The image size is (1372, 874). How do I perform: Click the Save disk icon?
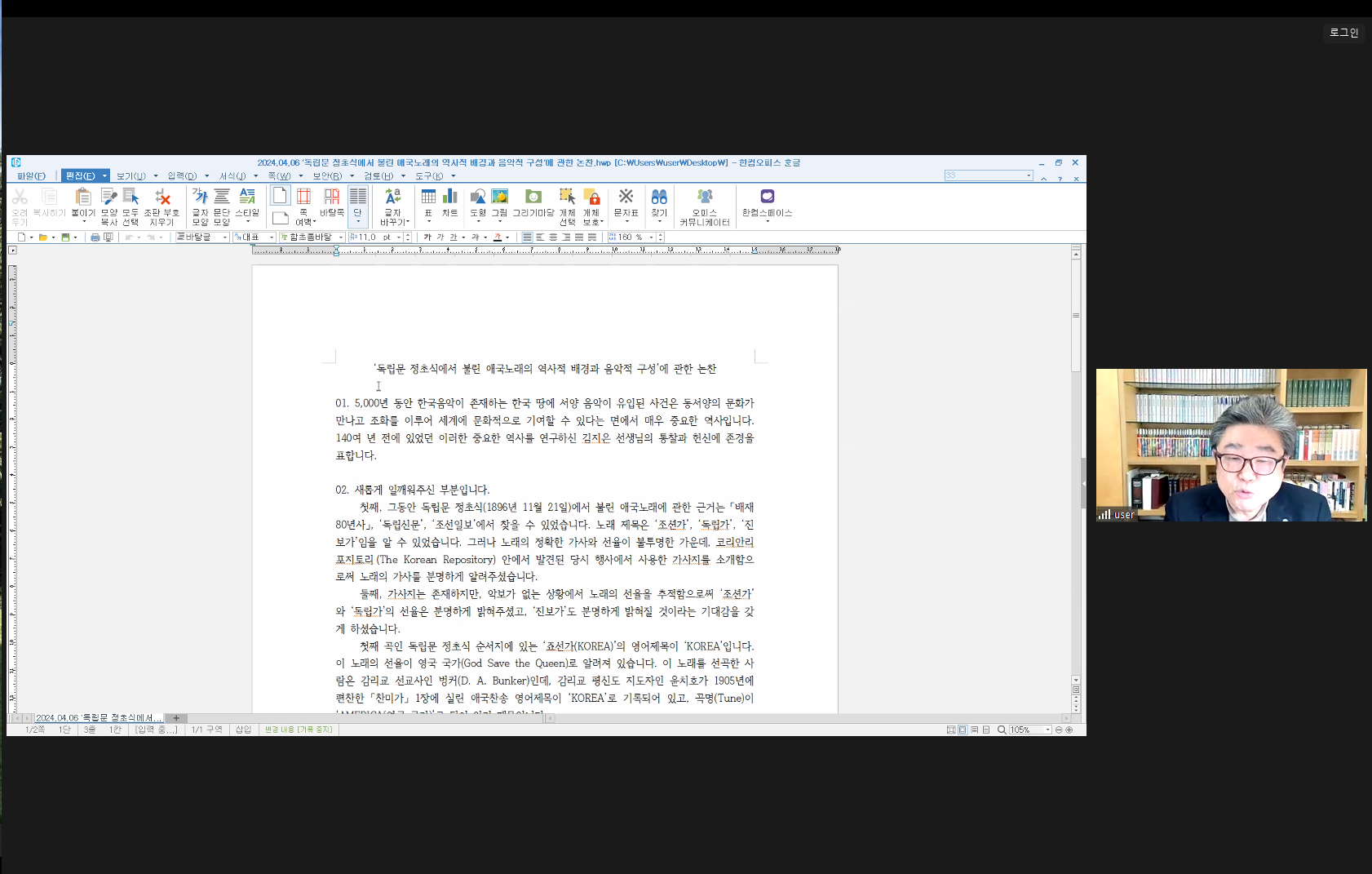pos(65,237)
